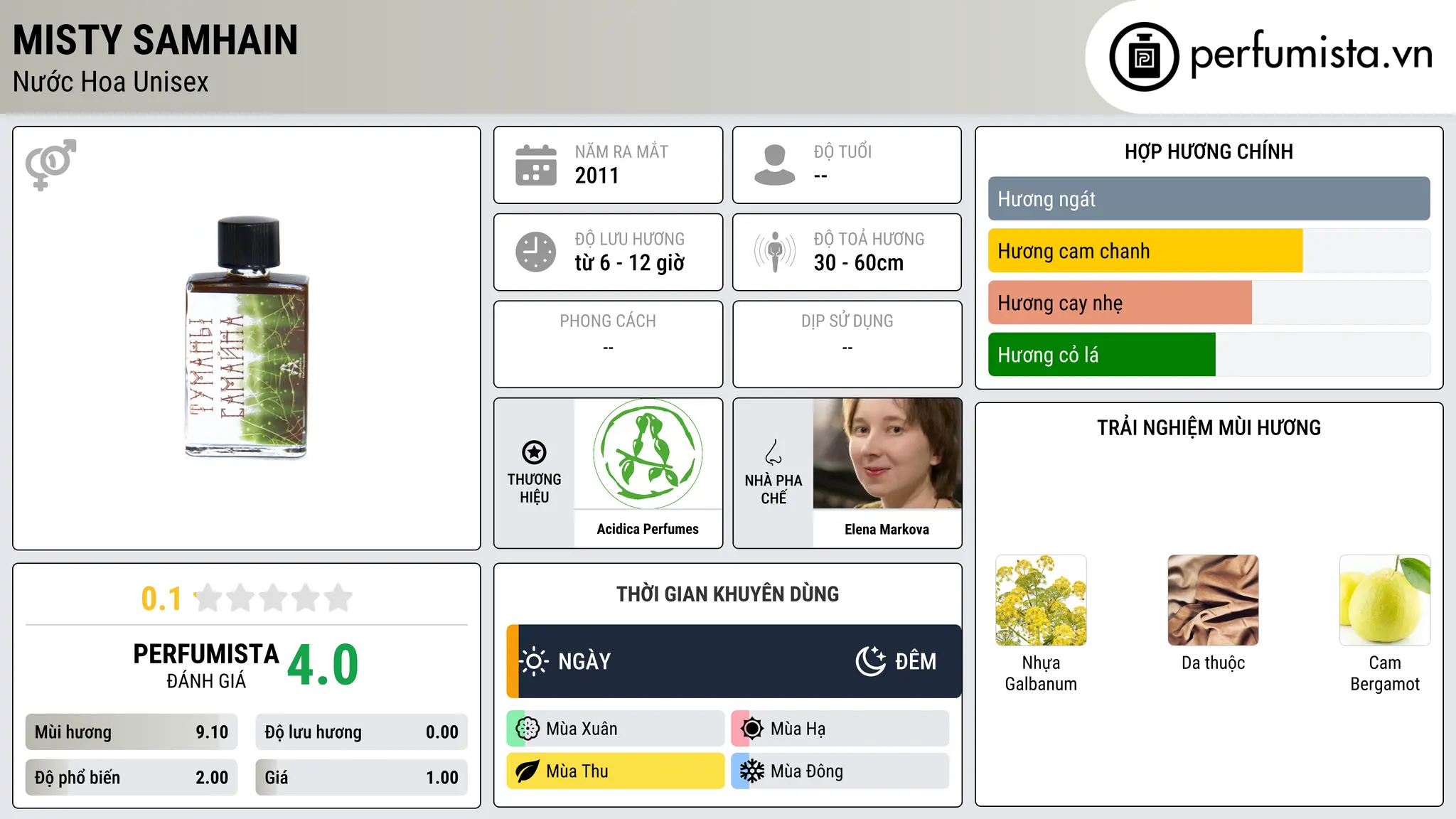Click the leaf icon for Mùa Thu
1456x819 pixels.
tap(528, 771)
